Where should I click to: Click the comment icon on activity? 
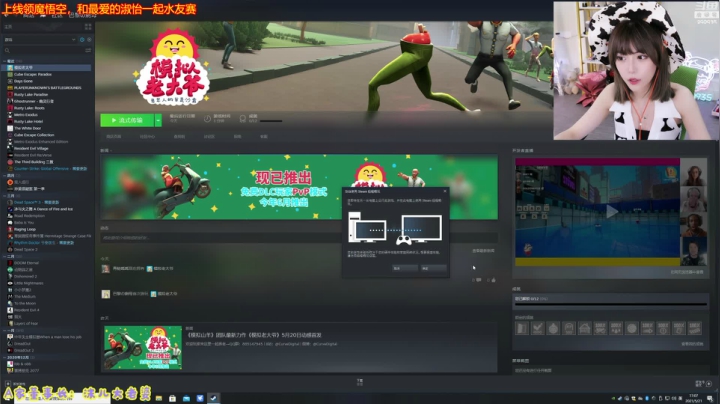[479, 280]
